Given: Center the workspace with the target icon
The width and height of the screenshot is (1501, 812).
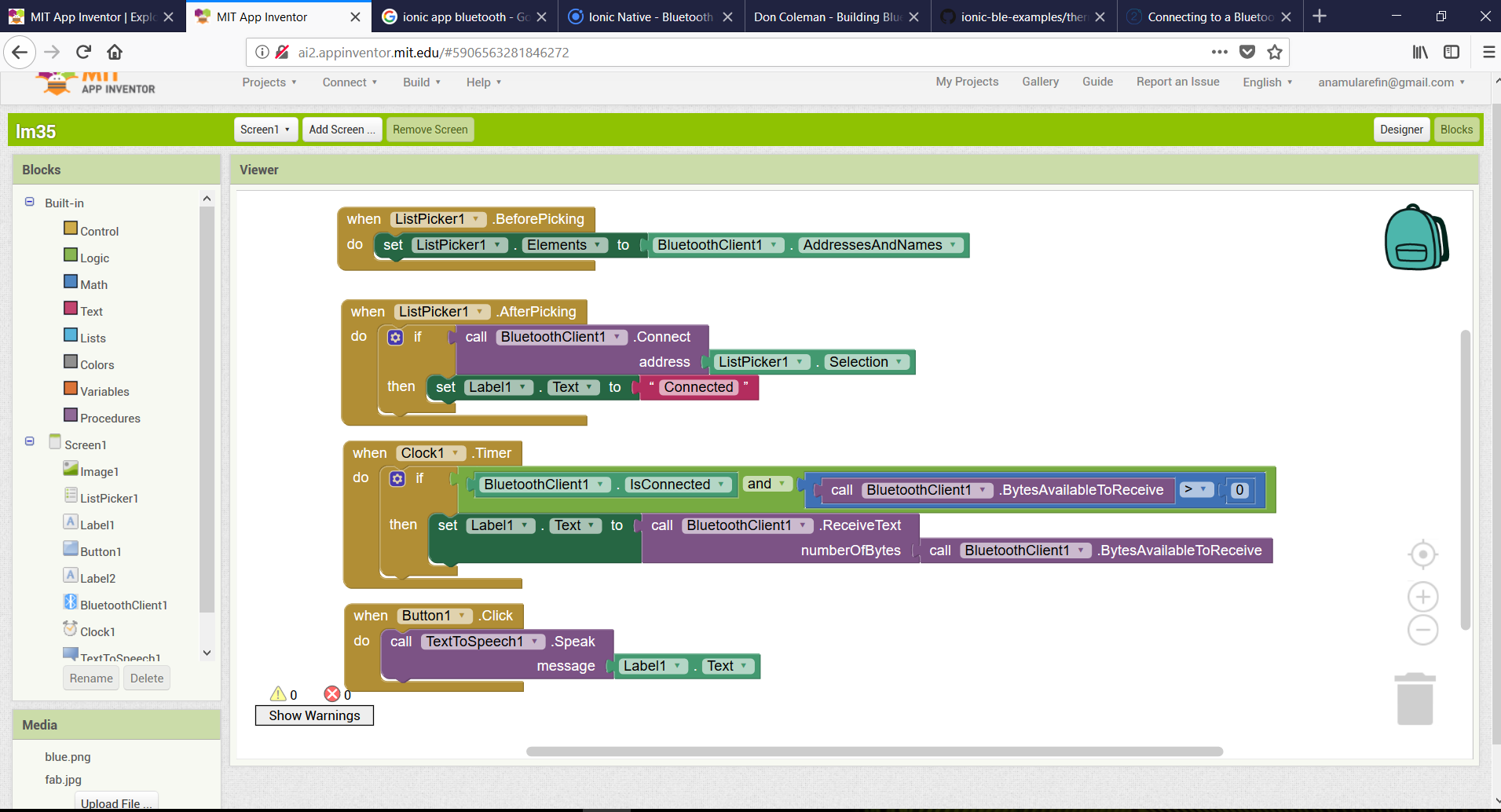Looking at the screenshot, I should (1422, 554).
